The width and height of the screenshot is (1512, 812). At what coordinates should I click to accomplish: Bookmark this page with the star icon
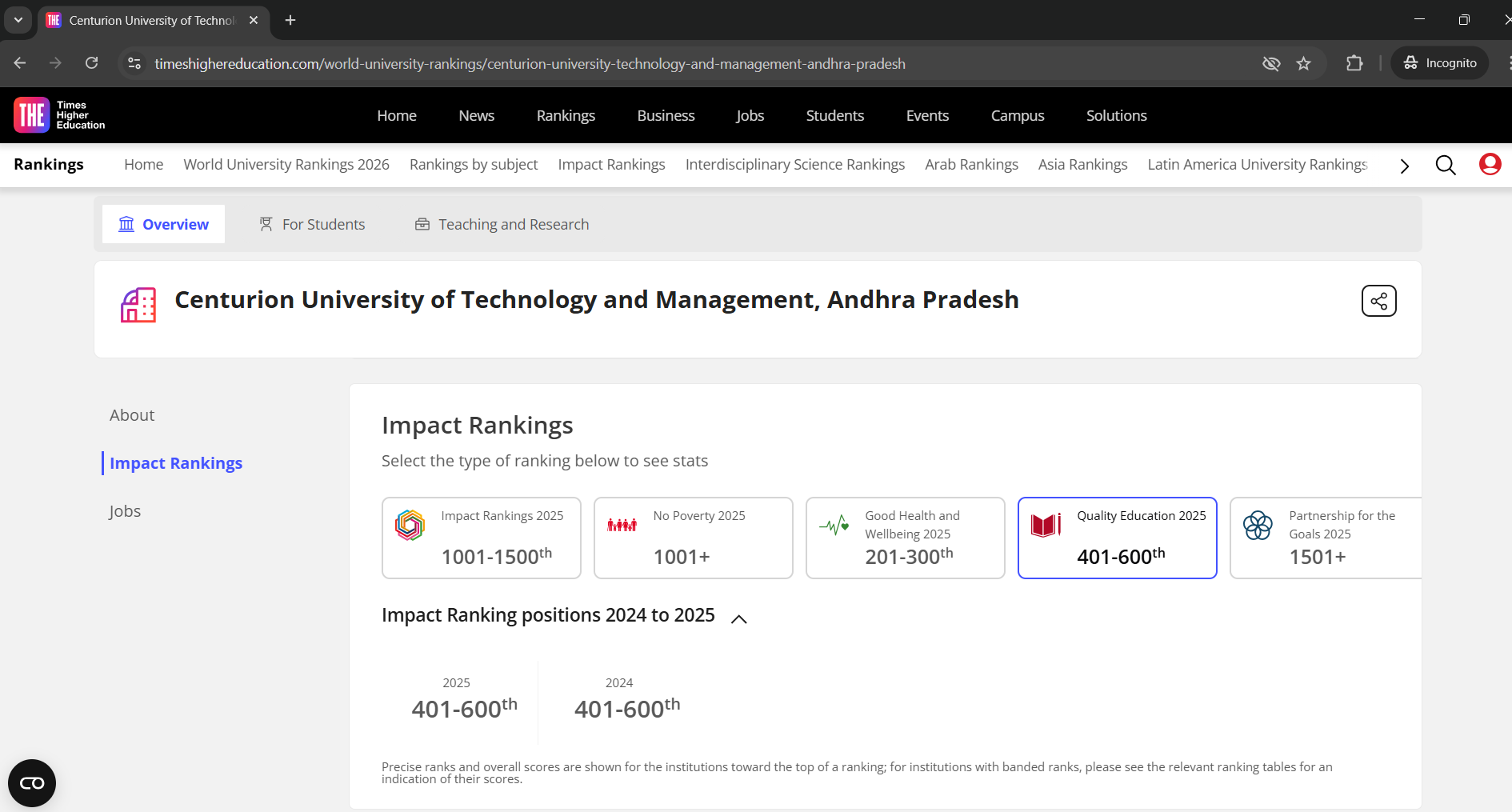point(1304,63)
